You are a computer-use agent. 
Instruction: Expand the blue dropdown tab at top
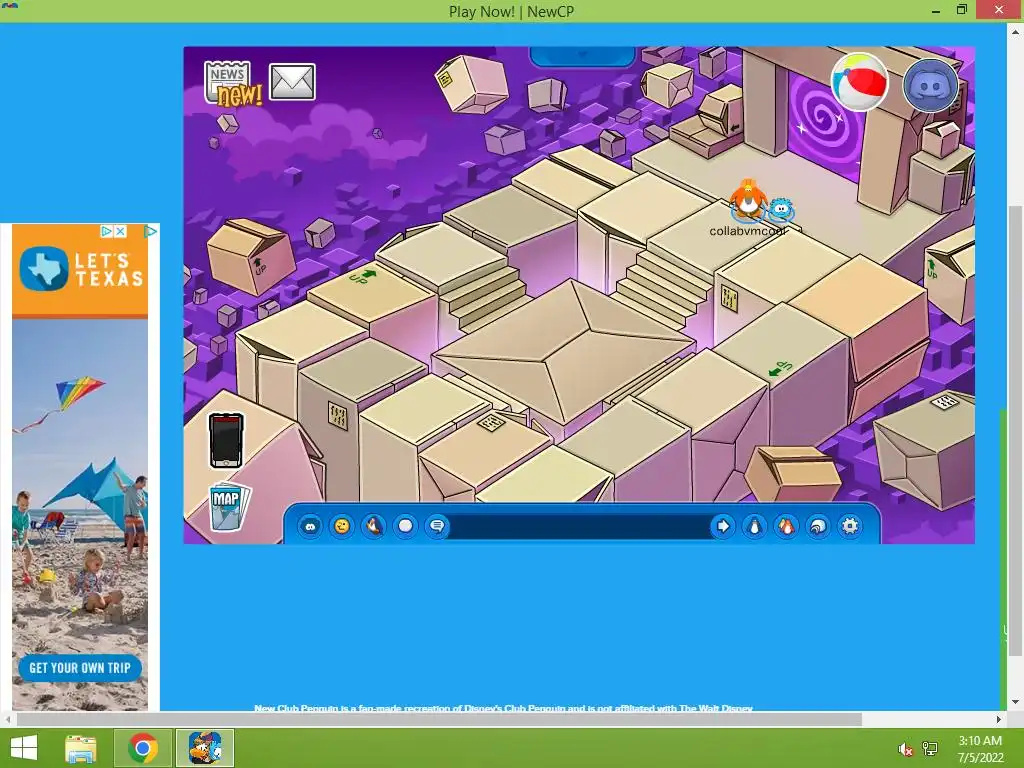coord(582,56)
